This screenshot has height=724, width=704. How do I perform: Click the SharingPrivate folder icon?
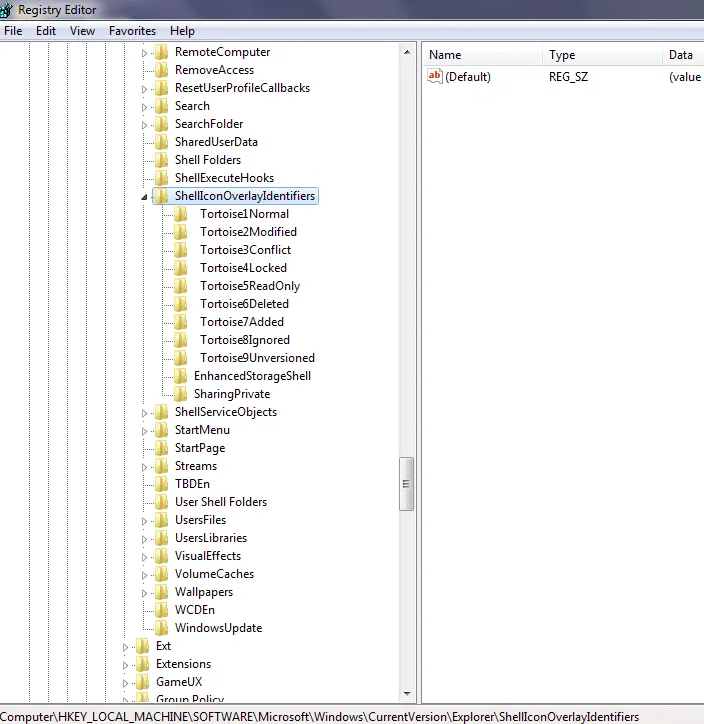(181, 394)
